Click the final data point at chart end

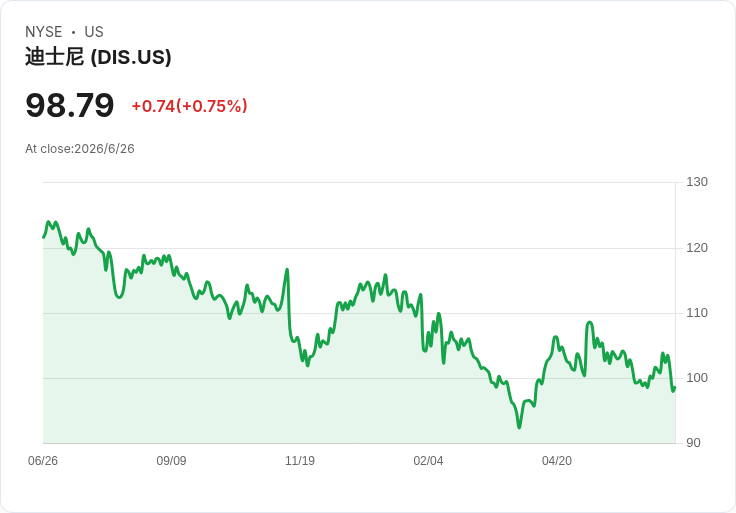(x=675, y=388)
